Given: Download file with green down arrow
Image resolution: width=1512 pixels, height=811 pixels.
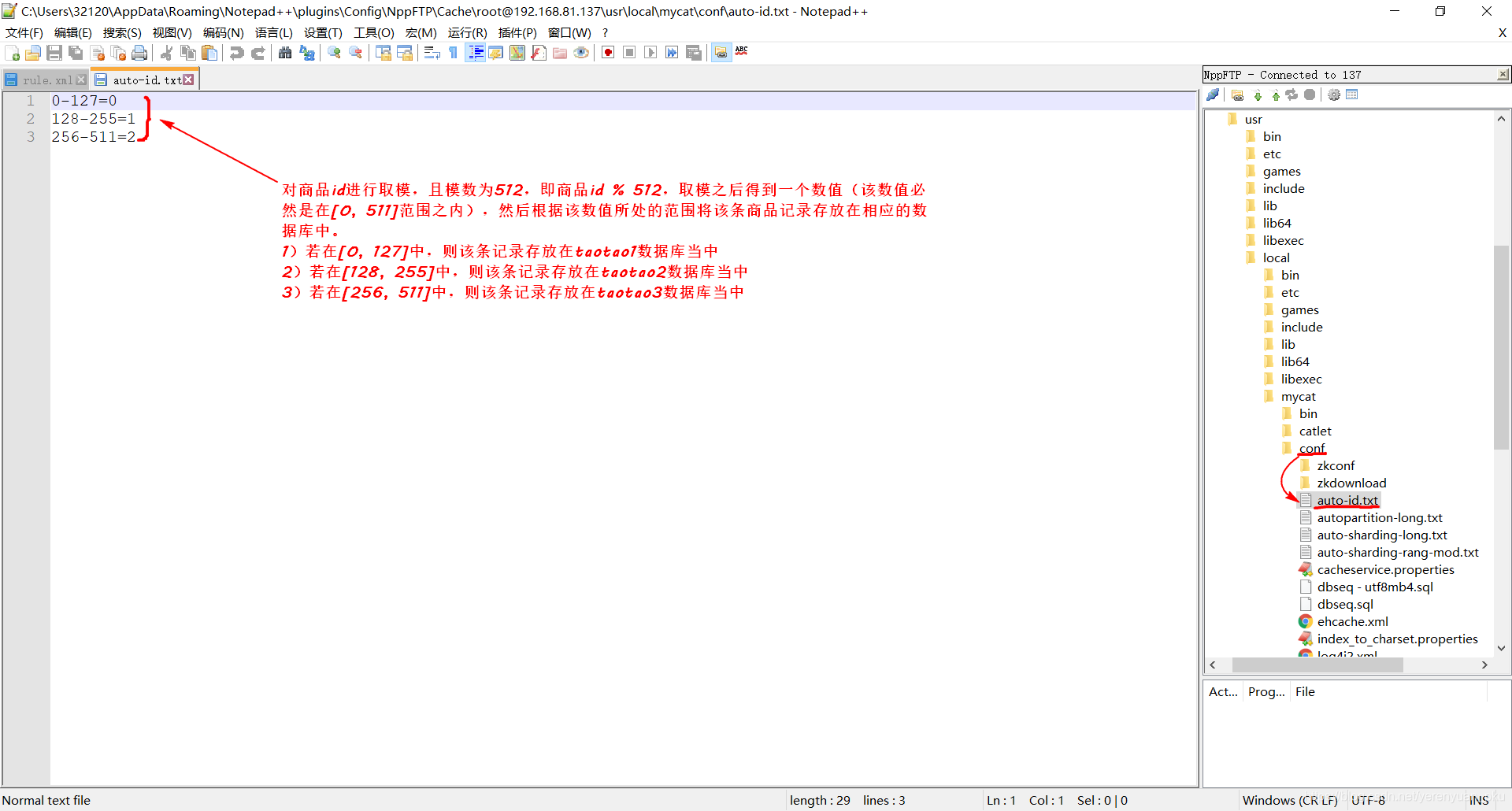Looking at the screenshot, I should pos(1258,95).
